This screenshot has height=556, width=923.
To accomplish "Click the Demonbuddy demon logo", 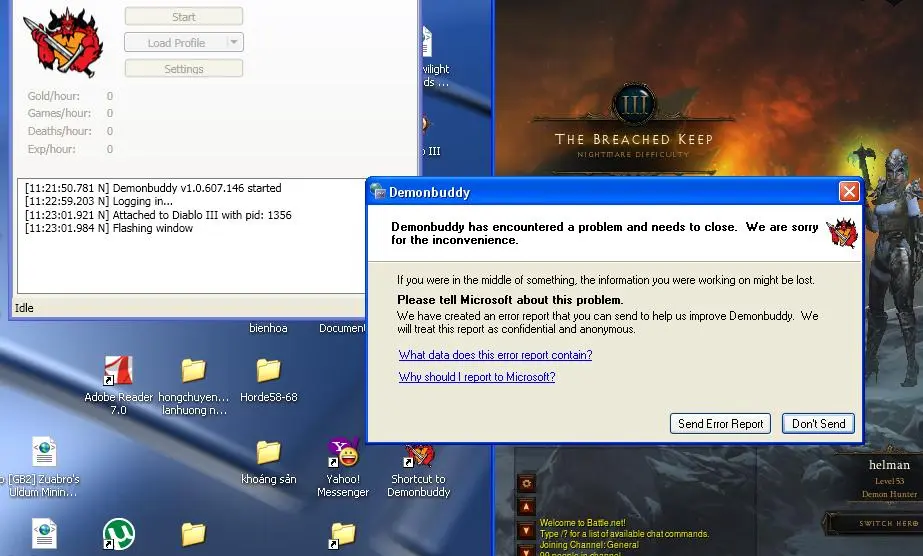I will [62, 43].
